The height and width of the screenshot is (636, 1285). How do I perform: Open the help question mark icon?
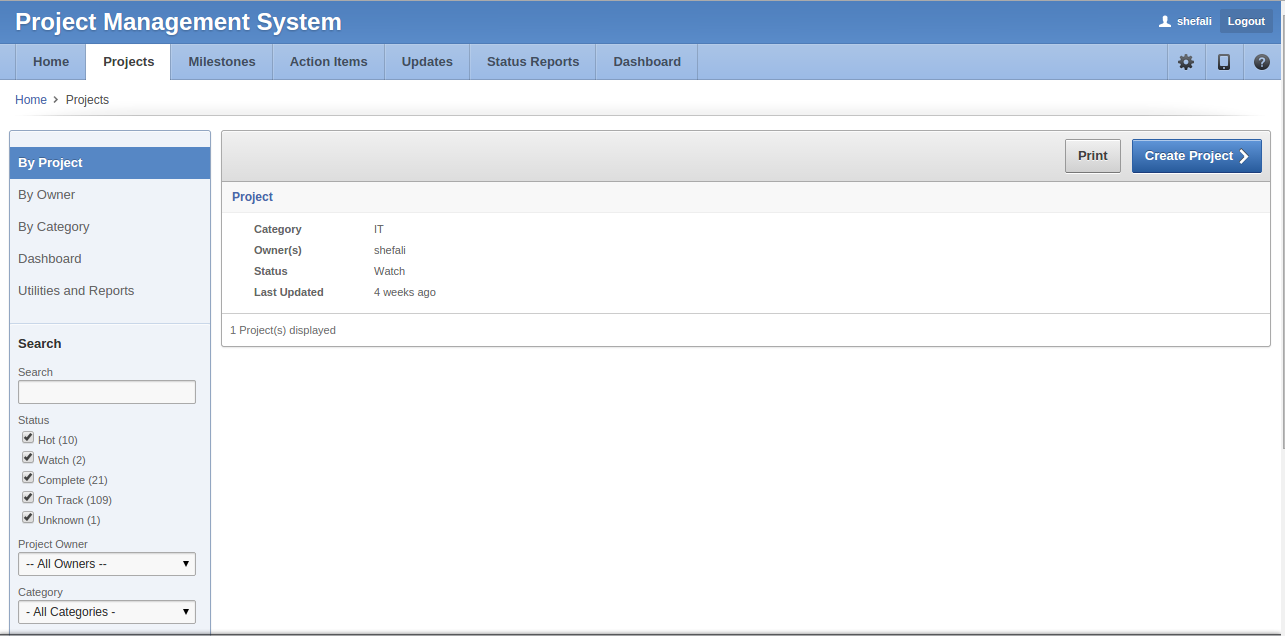1262,62
